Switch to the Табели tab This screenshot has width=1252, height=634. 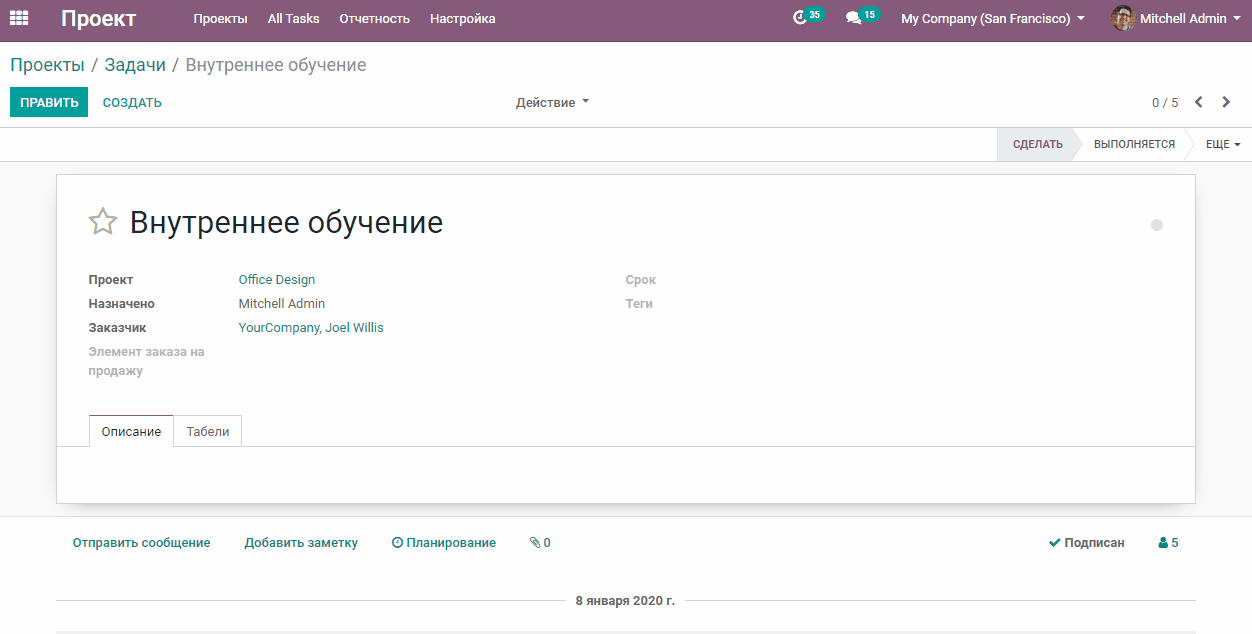click(208, 432)
